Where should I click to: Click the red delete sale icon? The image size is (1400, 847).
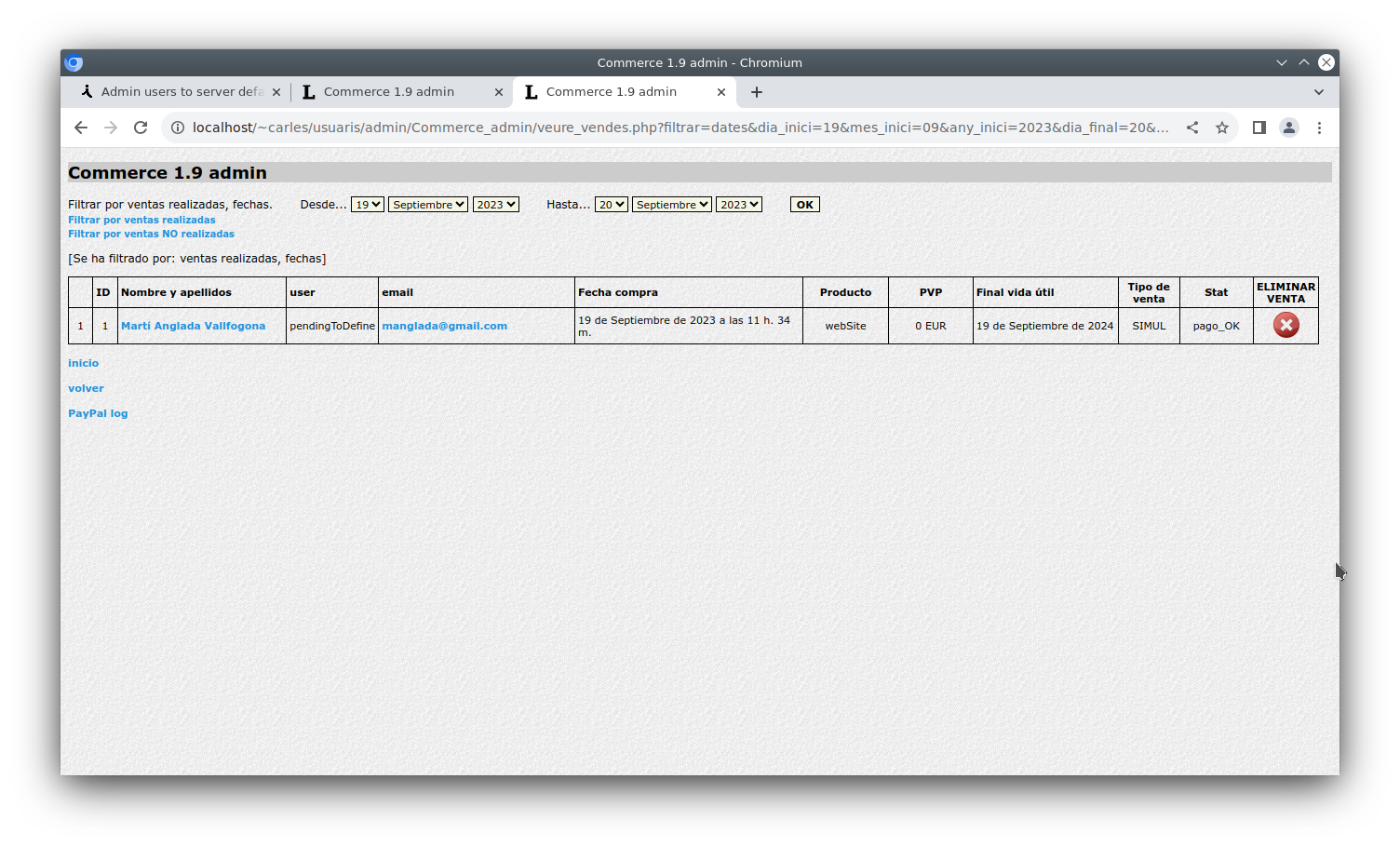(1286, 325)
